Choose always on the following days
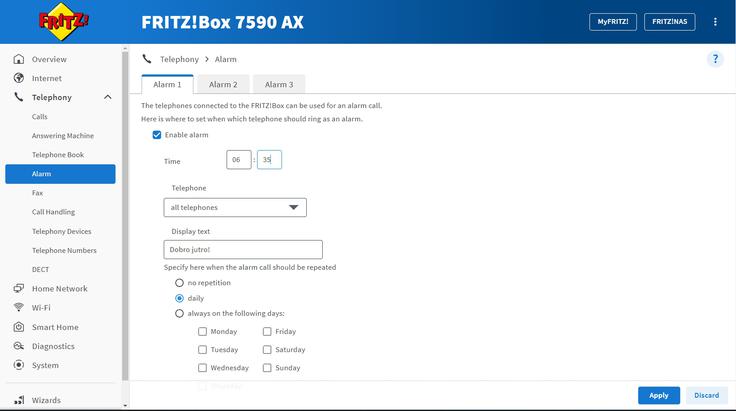 click(x=179, y=313)
